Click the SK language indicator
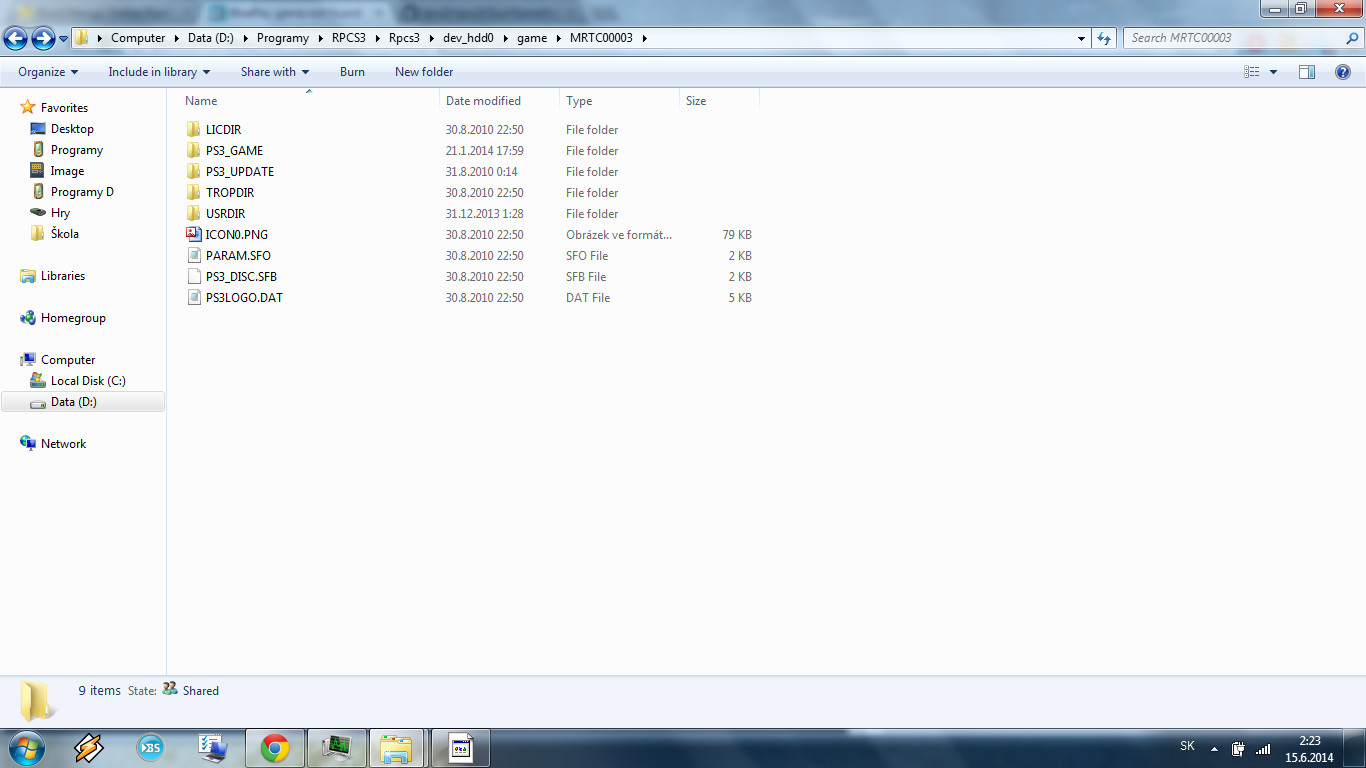 point(1187,746)
